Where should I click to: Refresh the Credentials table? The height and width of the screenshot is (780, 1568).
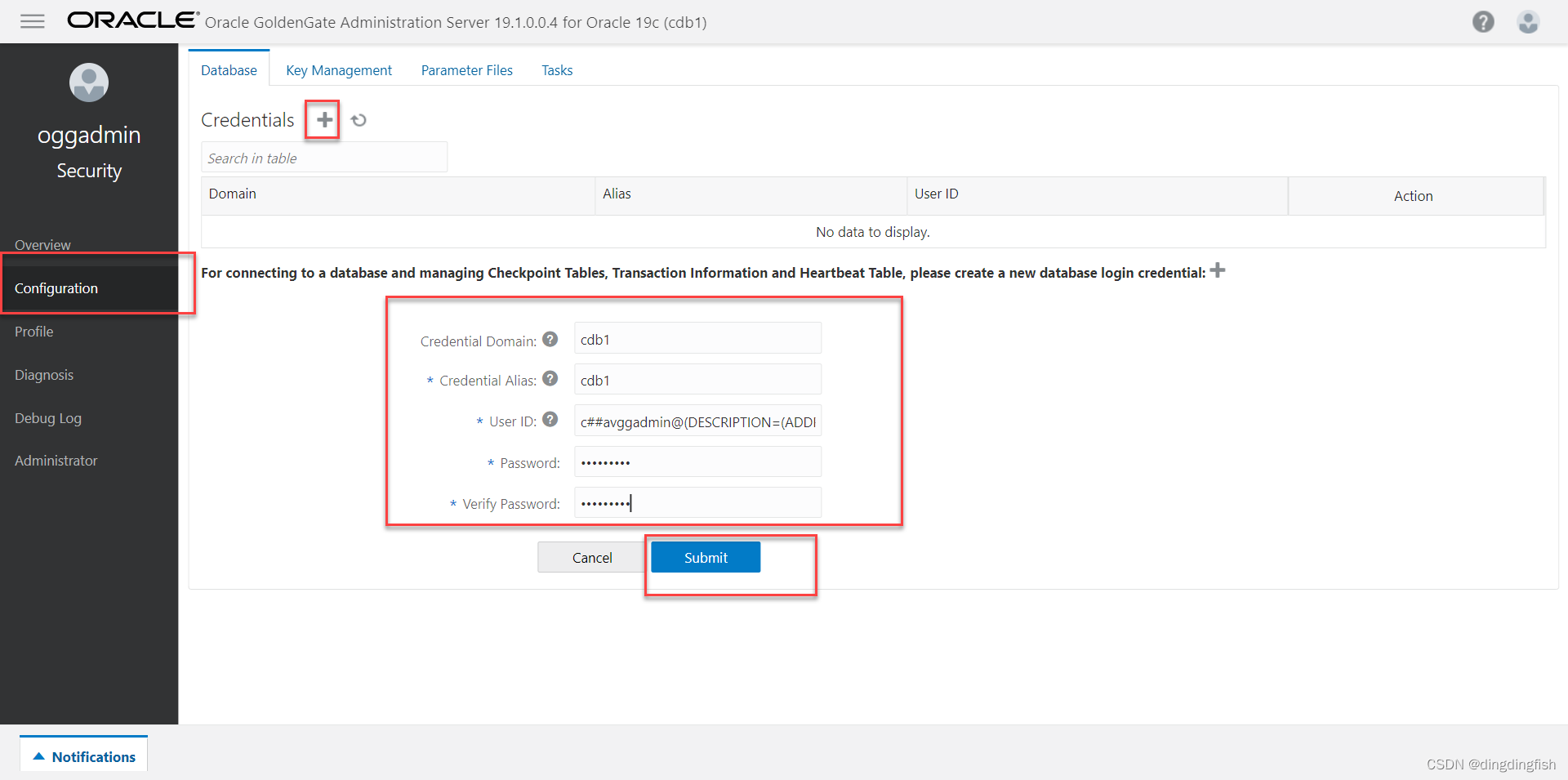(x=359, y=120)
